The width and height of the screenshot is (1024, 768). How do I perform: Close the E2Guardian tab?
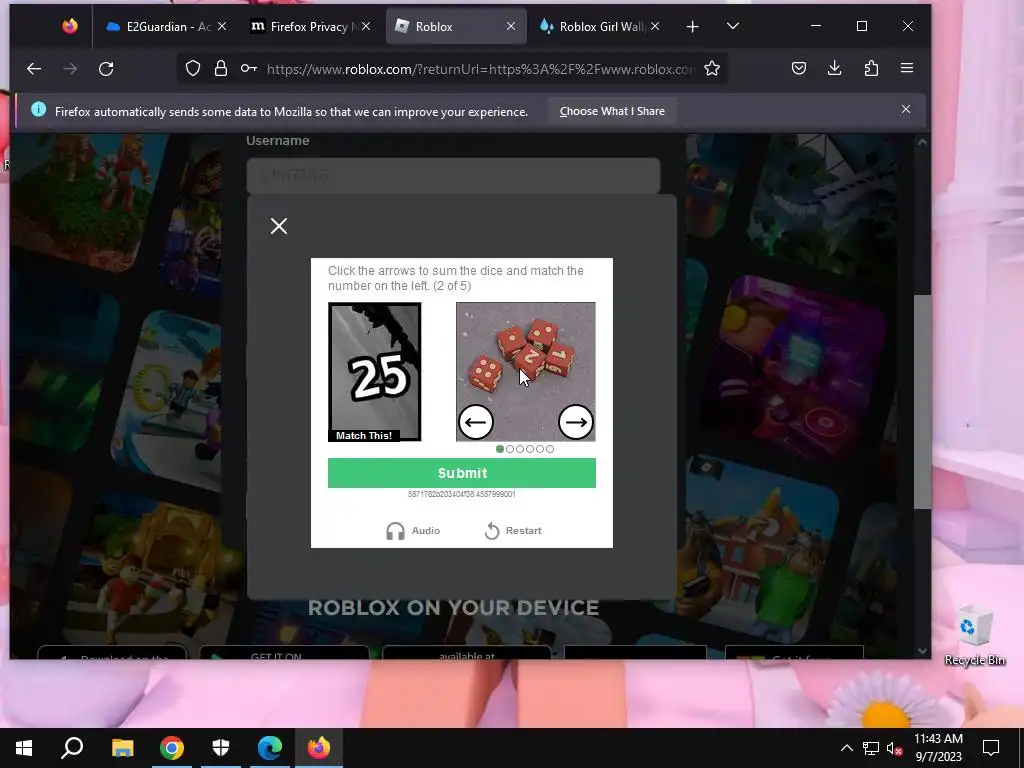222,26
